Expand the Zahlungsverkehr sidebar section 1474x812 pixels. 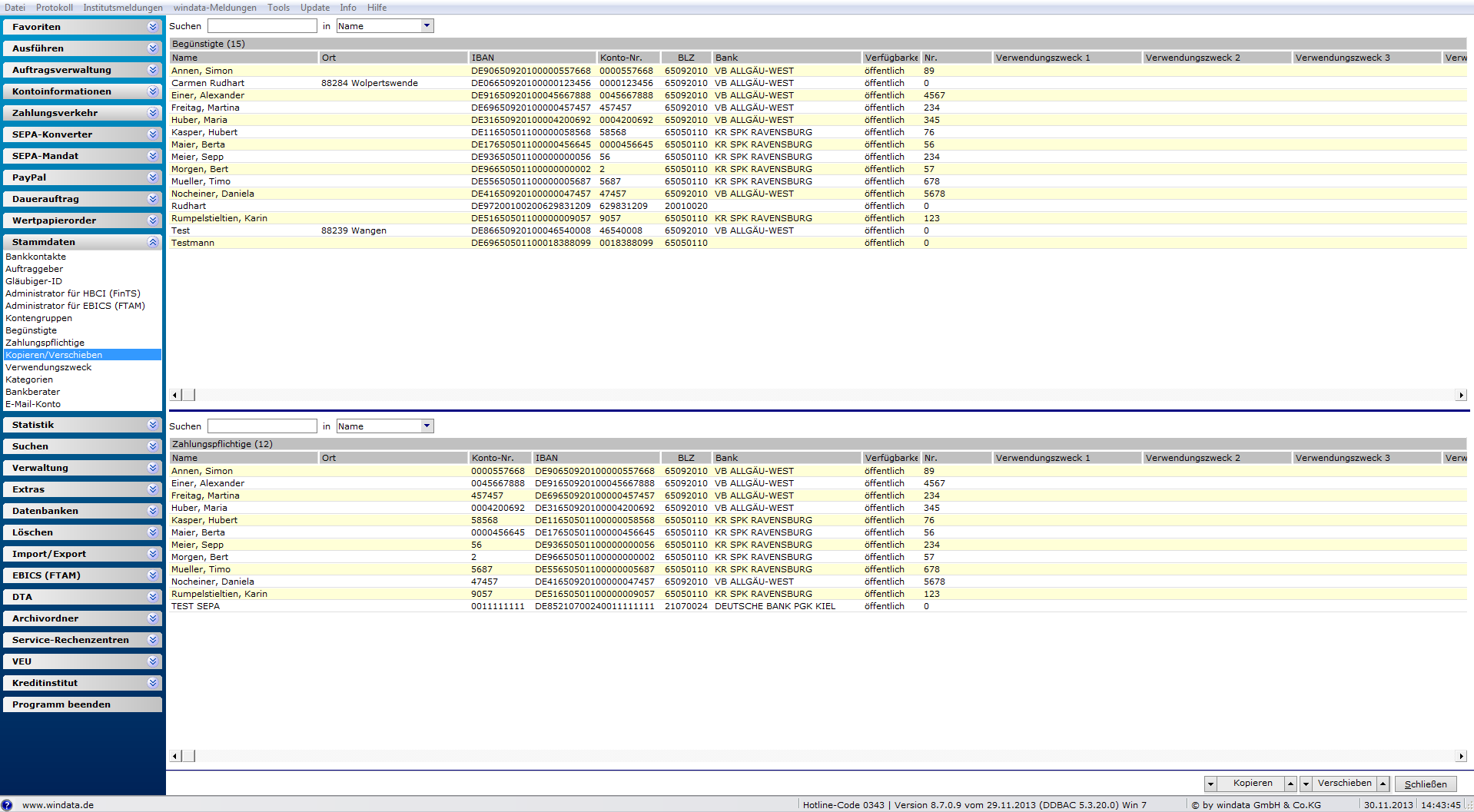[x=82, y=113]
